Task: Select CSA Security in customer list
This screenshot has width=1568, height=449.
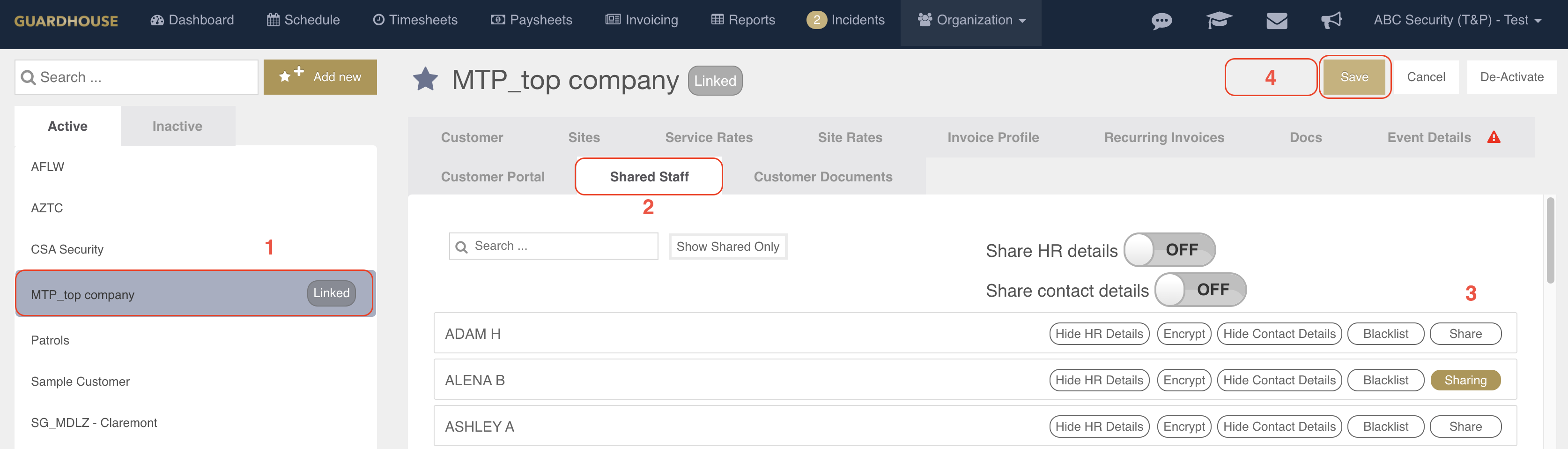Action: tap(67, 249)
